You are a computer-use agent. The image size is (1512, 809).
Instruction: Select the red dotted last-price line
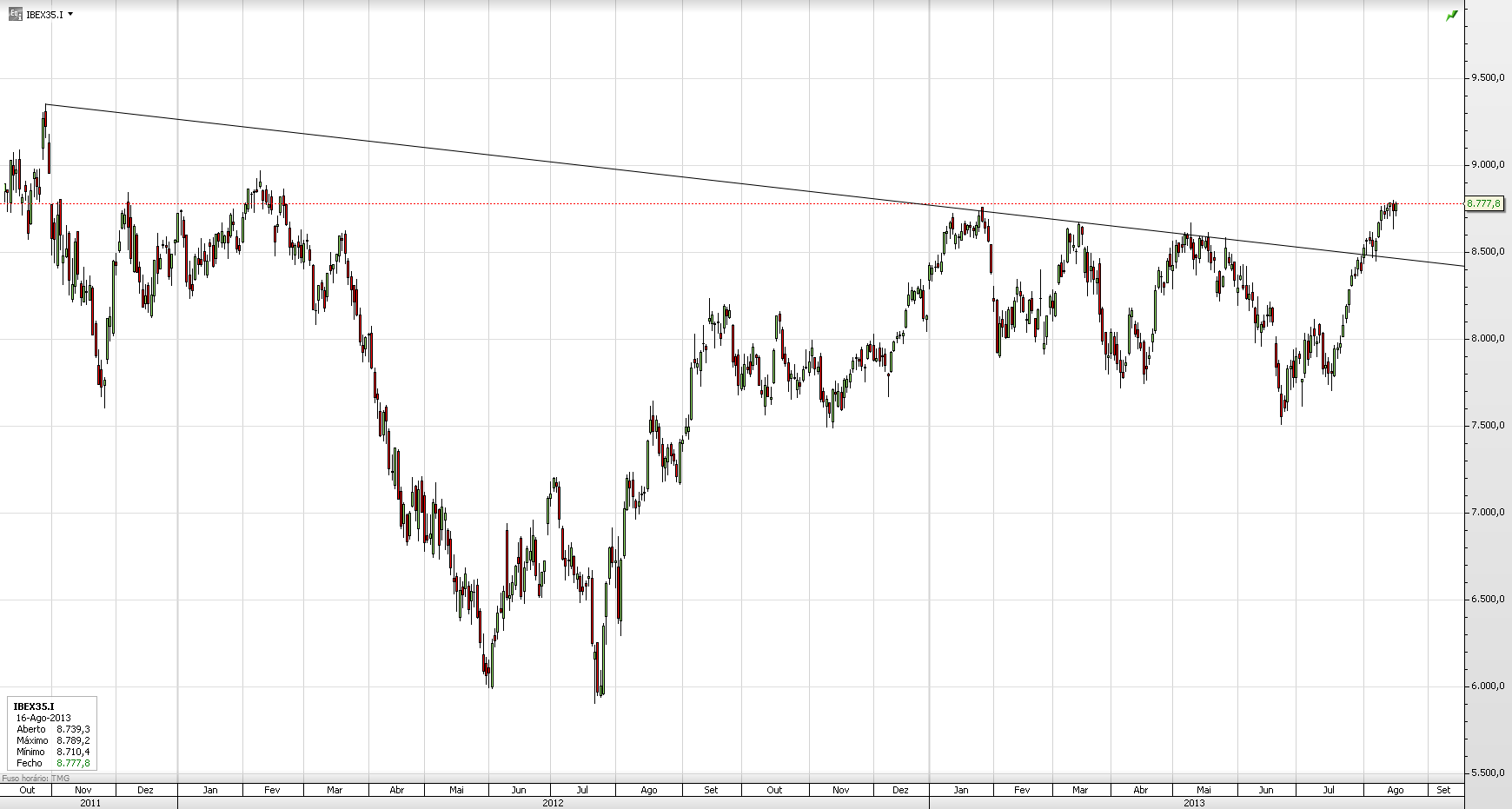click(730, 203)
